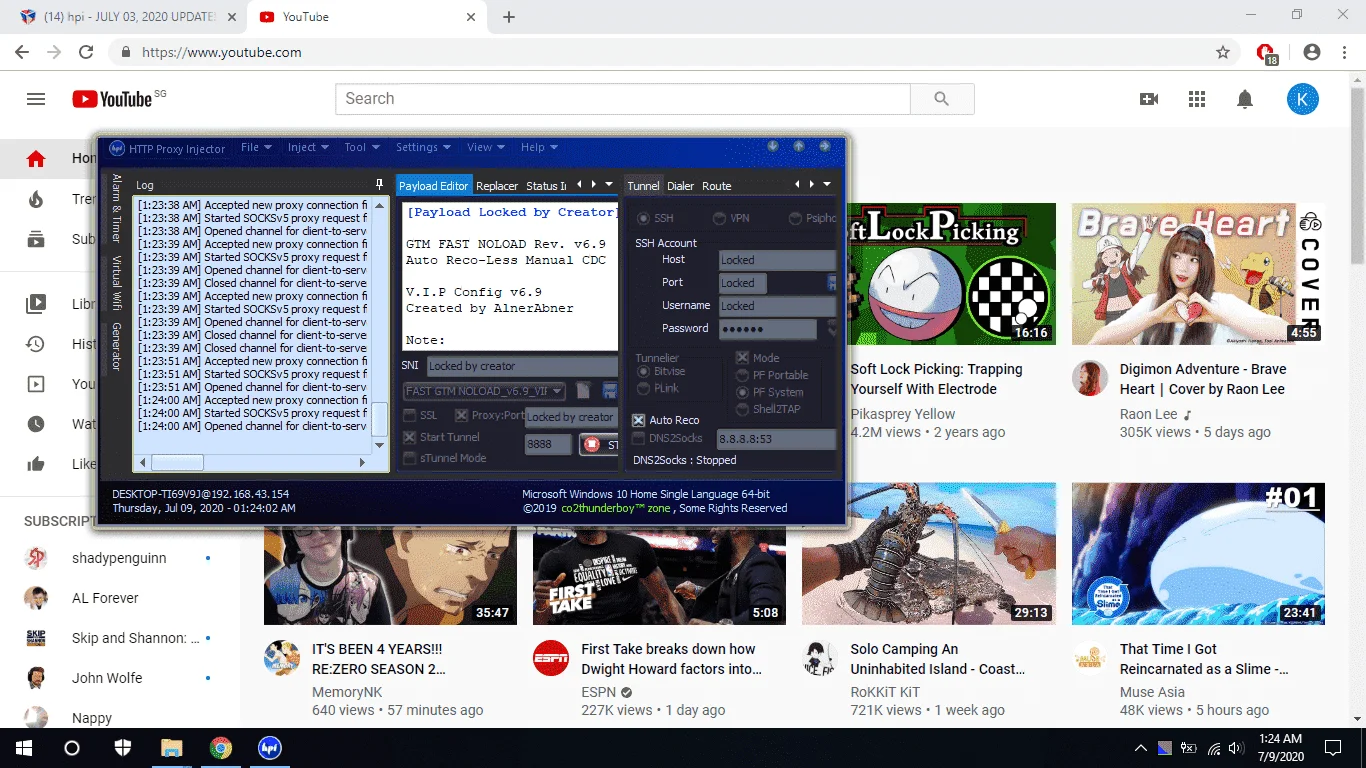Click the Subscriptions icon in YouTube sidebar
The height and width of the screenshot is (768, 1366).
coord(36,239)
